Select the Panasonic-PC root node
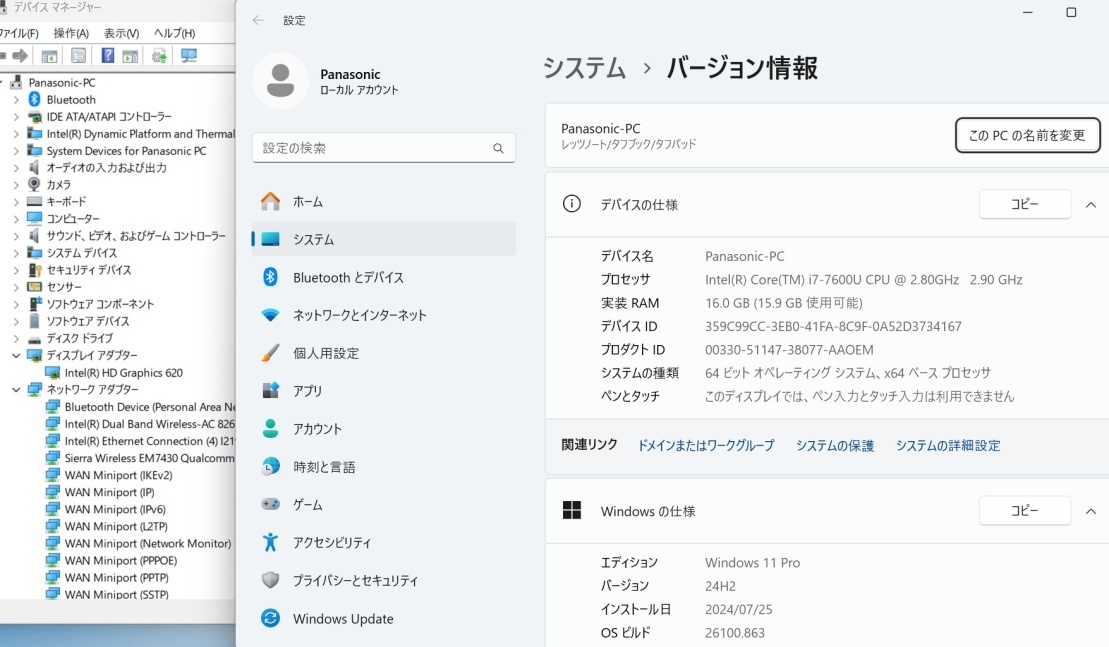Viewport: 1109px width, 647px height. 62,83
